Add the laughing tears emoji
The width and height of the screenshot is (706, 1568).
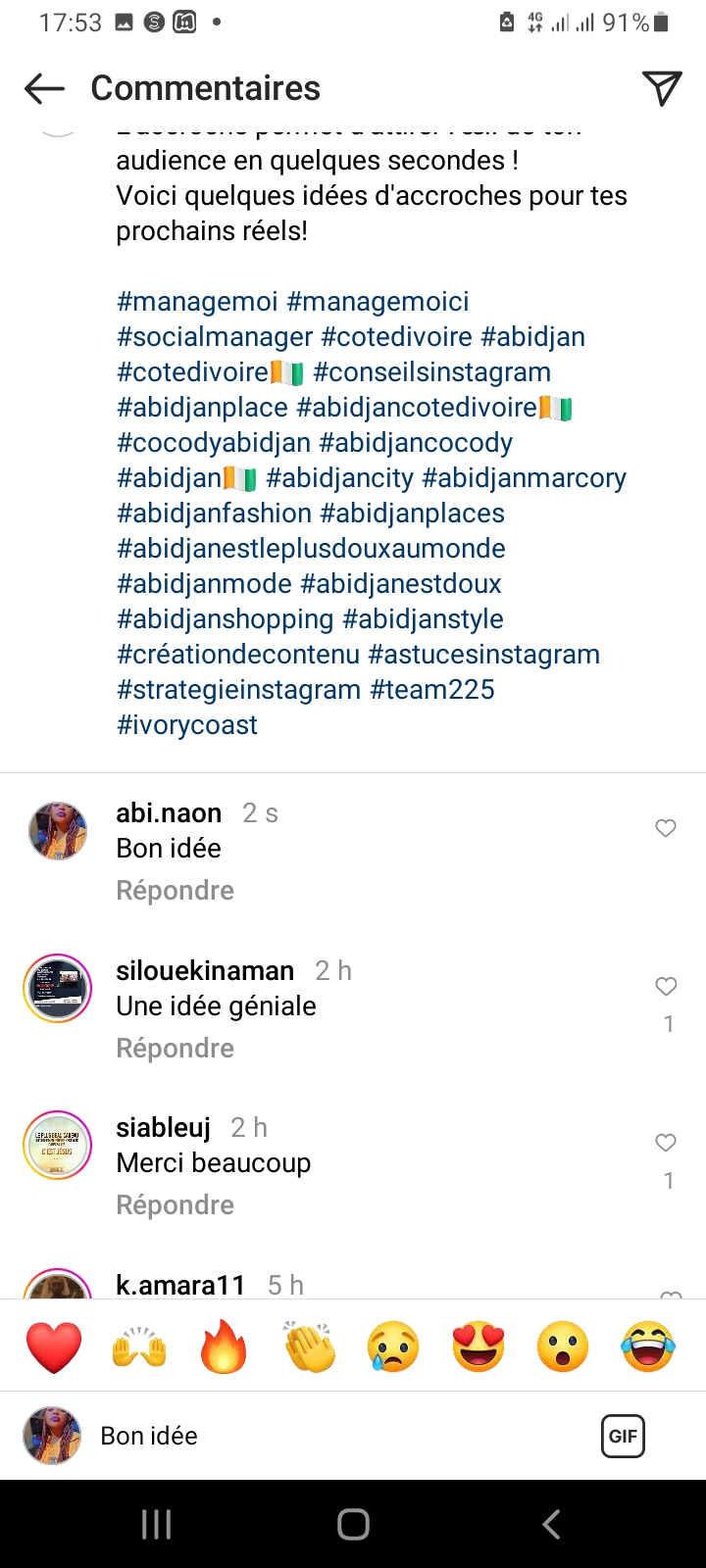click(648, 1347)
